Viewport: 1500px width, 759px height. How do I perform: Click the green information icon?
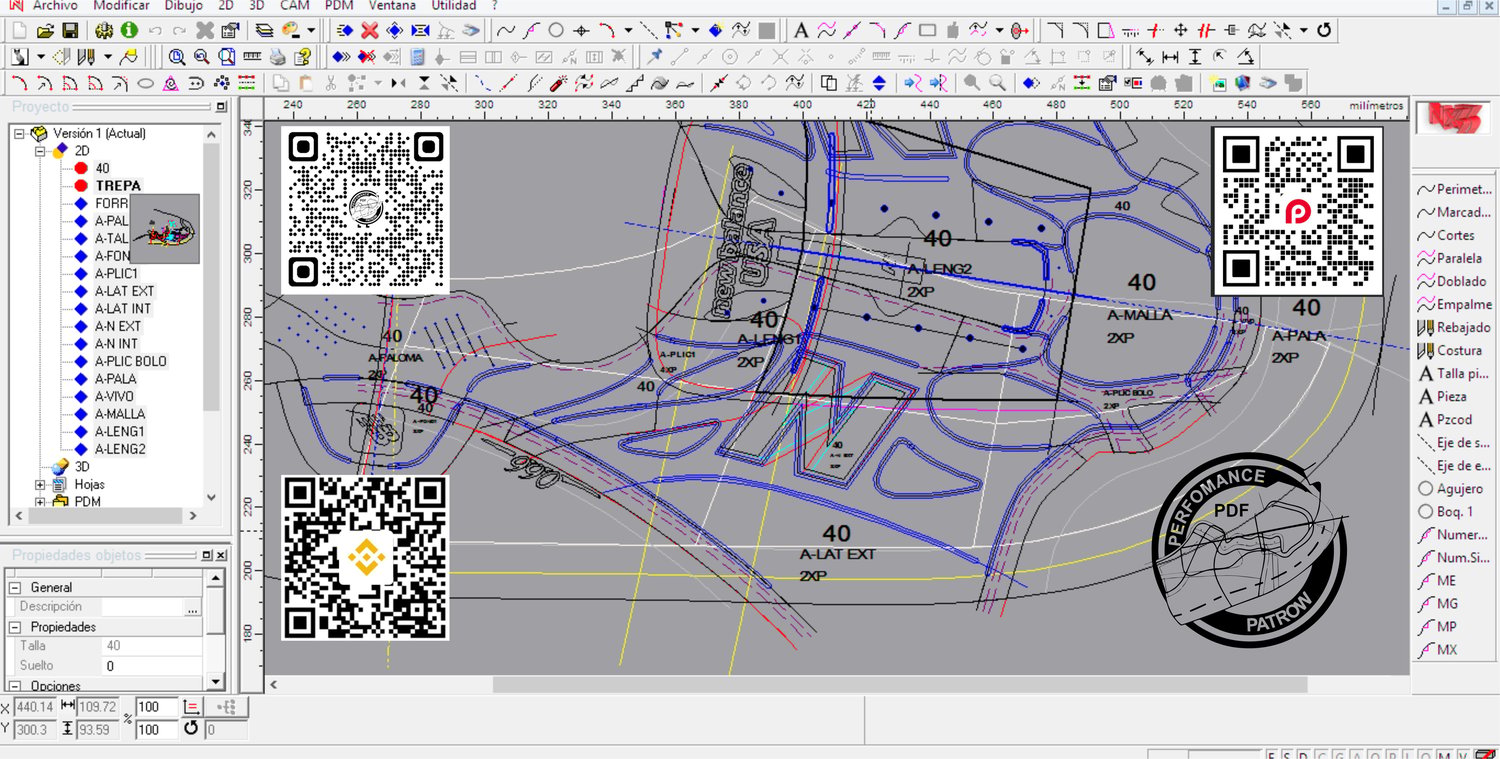(129, 31)
